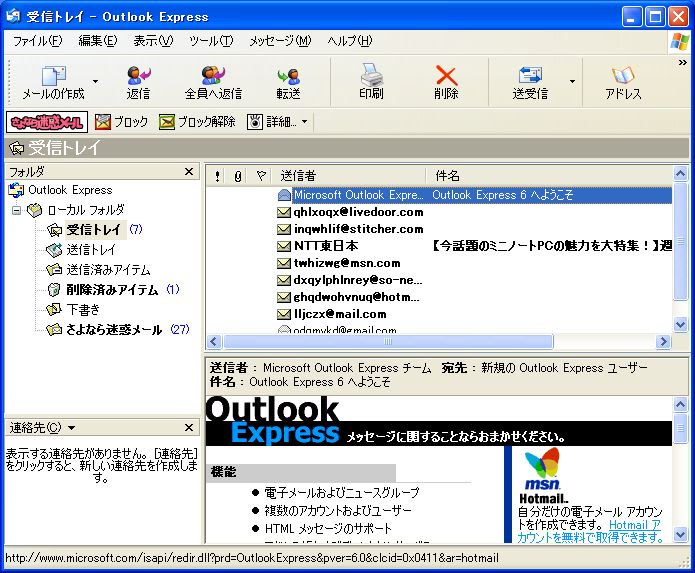Sort messages by 件名 column
Screen dimensions: 695x573
(549, 176)
